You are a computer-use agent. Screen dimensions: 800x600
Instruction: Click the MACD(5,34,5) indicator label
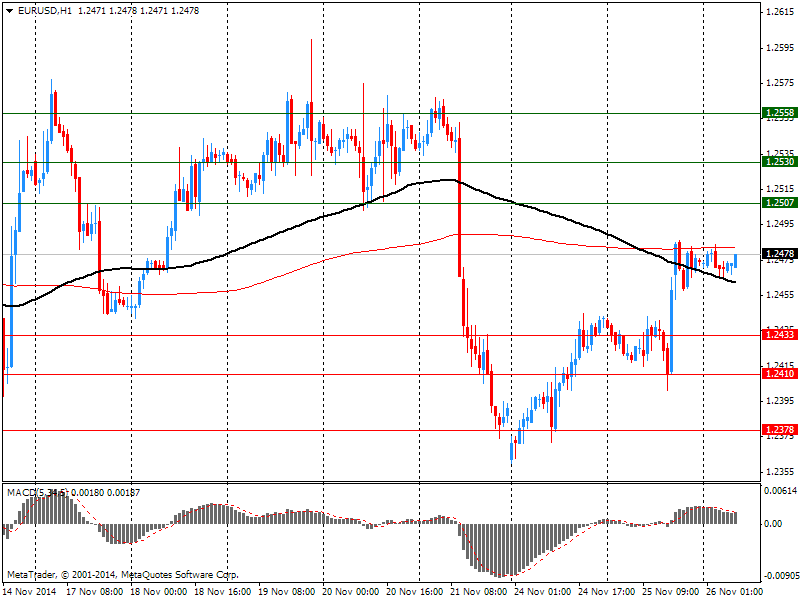pyautogui.click(x=37, y=492)
